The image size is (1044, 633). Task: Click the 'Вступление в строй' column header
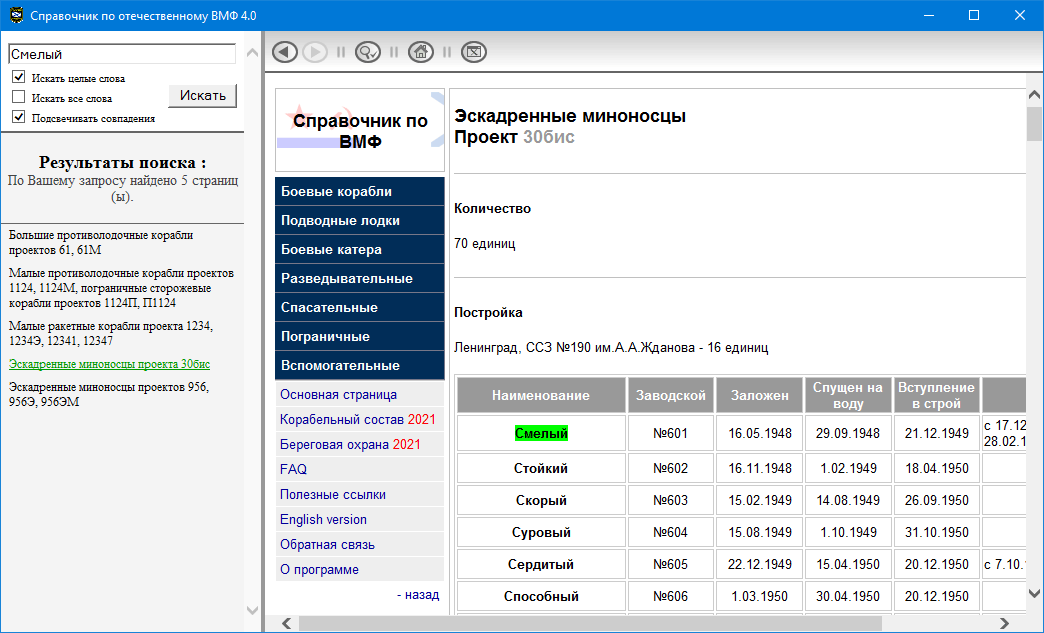[x=936, y=395]
